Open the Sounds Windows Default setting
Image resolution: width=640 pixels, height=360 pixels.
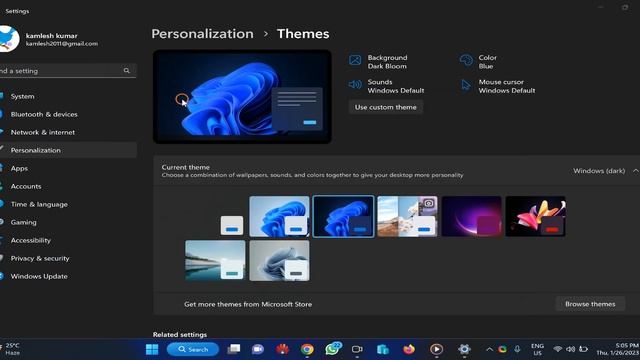pos(387,86)
